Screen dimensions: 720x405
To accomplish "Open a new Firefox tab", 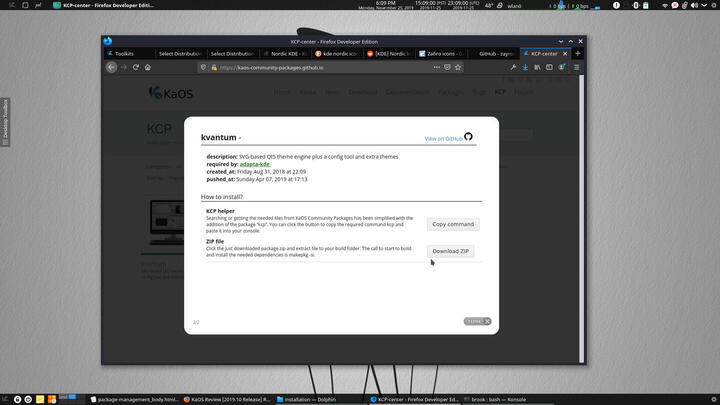I will 578,54.
